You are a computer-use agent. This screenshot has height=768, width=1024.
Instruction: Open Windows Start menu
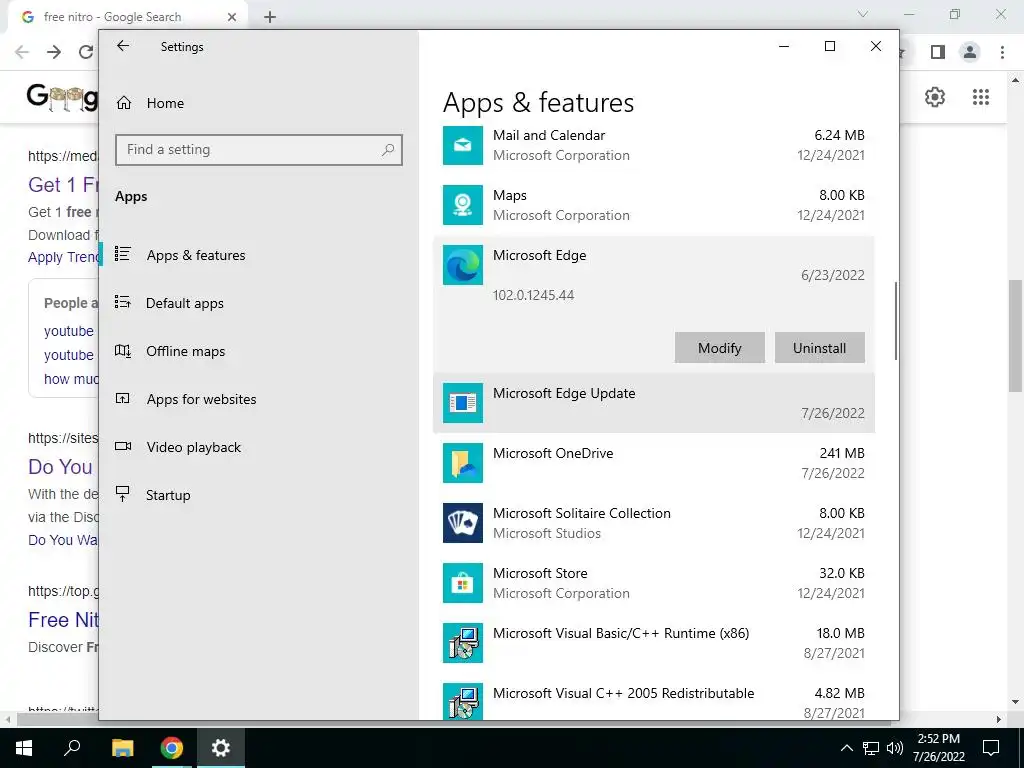click(x=24, y=748)
